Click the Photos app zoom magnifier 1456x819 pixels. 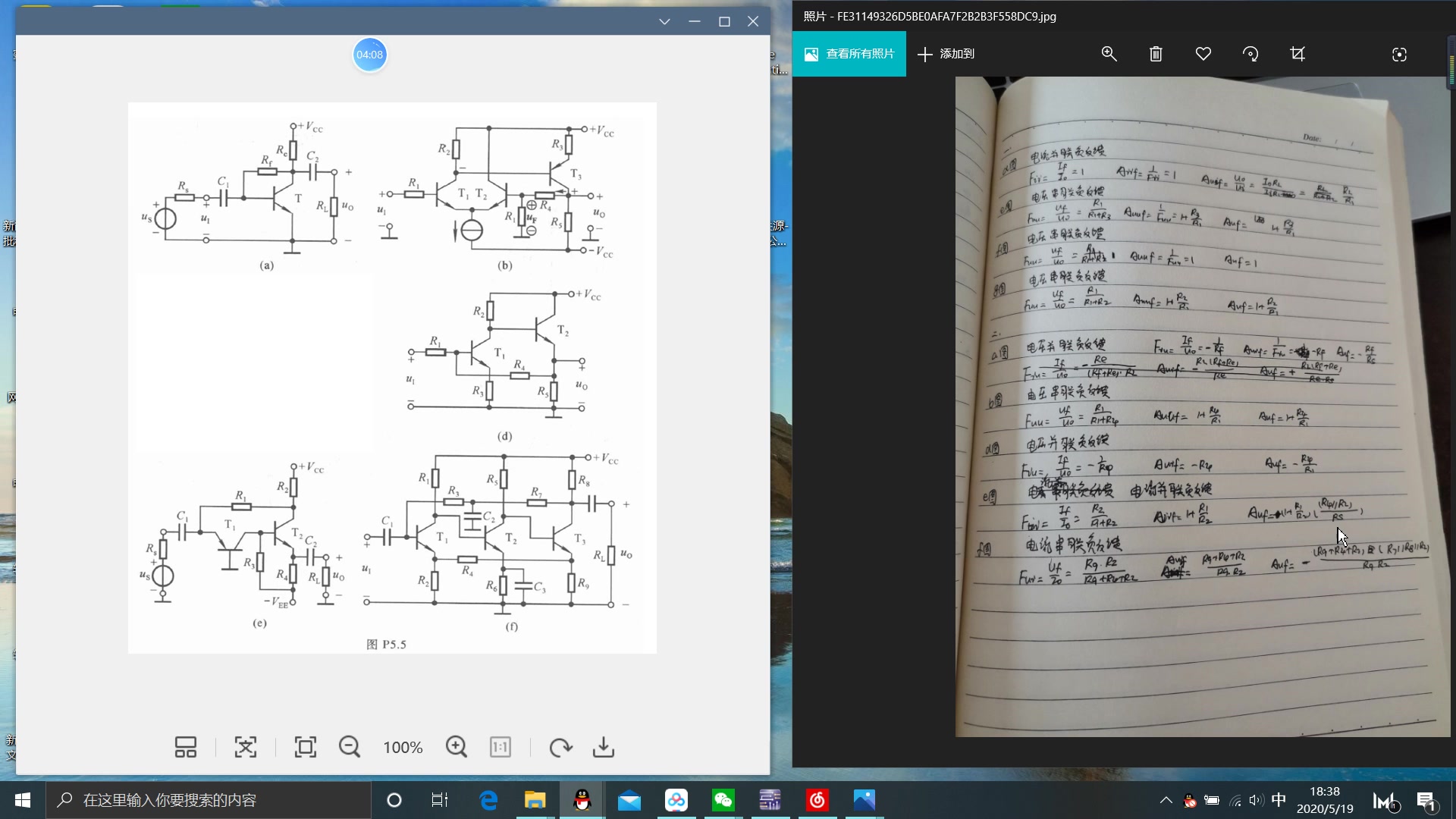coord(1109,54)
